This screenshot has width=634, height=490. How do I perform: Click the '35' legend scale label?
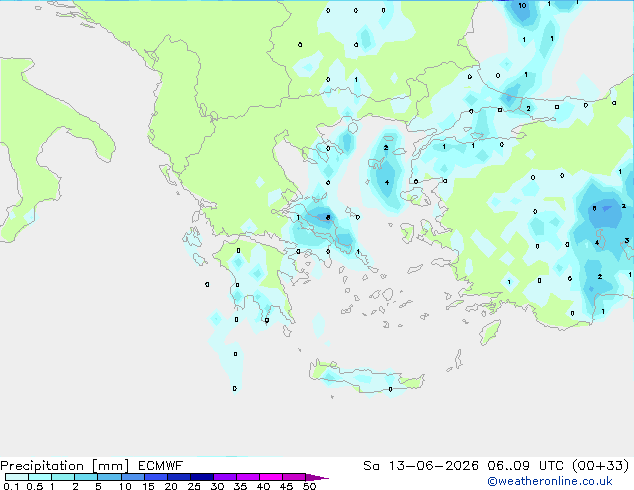[x=240, y=486]
